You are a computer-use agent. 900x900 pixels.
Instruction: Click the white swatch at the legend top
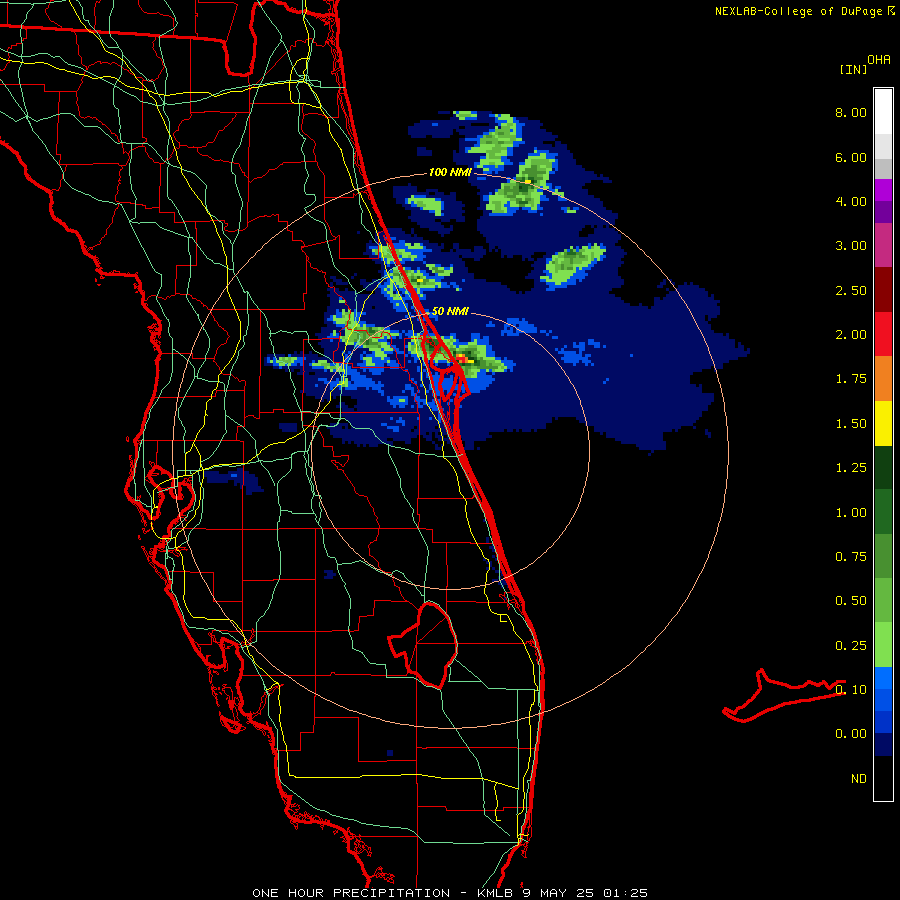pos(883,112)
